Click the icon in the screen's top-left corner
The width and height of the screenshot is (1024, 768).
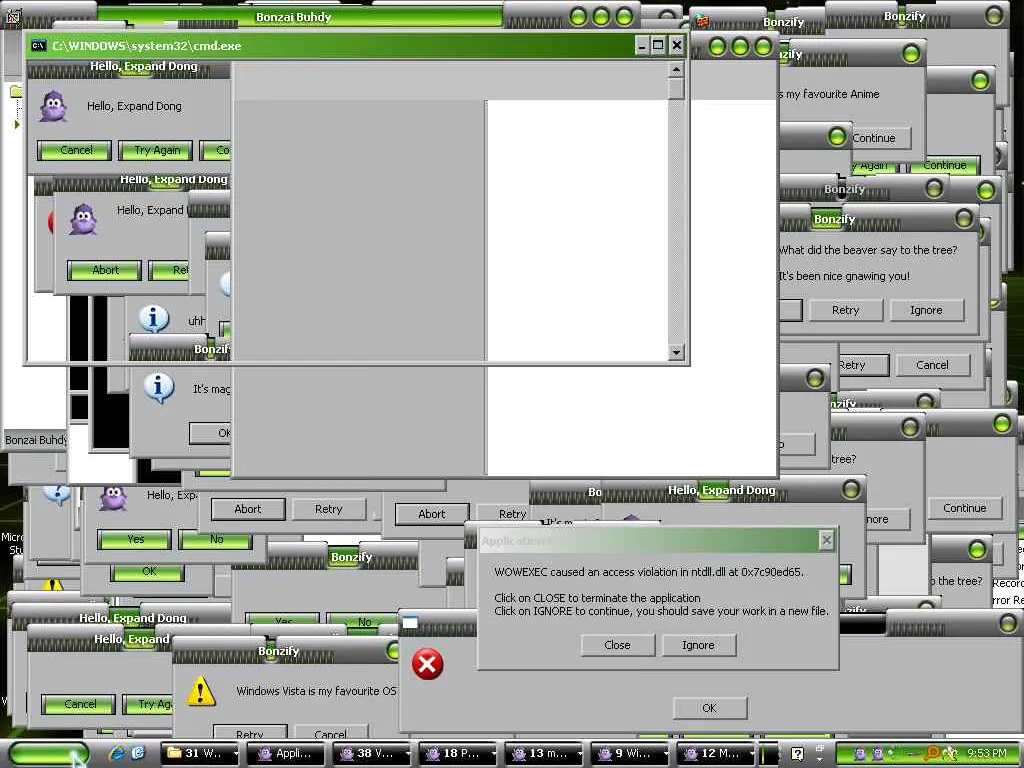12,16
